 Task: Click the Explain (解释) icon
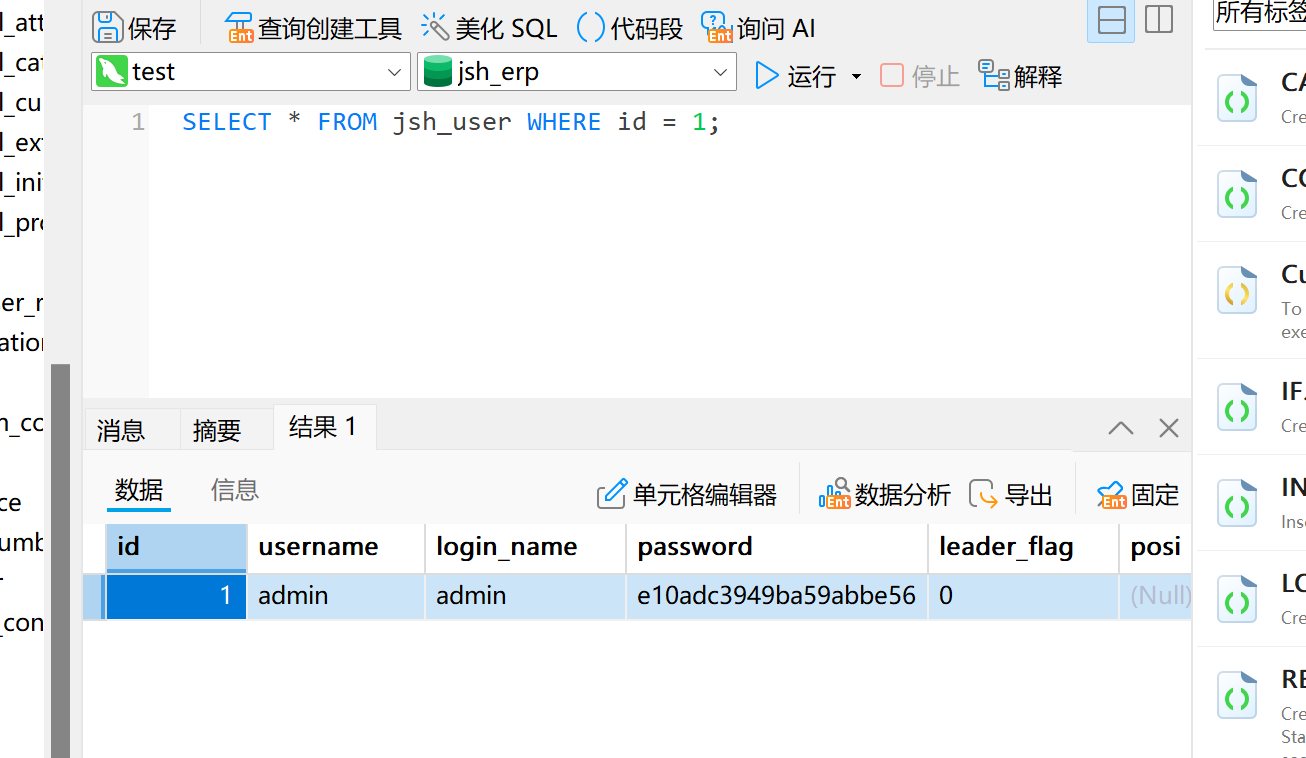994,76
